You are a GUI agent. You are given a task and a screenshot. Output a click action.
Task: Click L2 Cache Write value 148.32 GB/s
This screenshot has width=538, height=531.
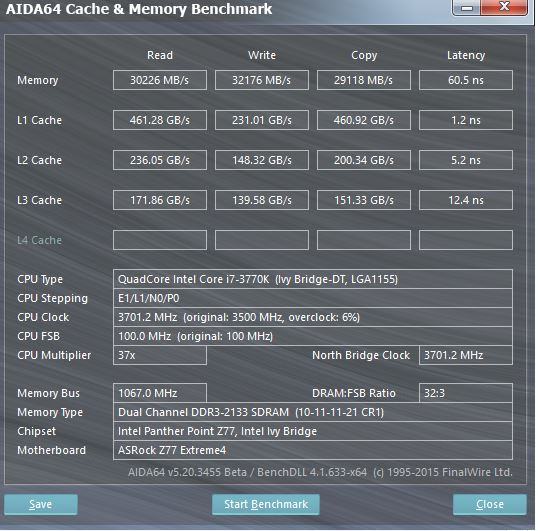click(262, 160)
